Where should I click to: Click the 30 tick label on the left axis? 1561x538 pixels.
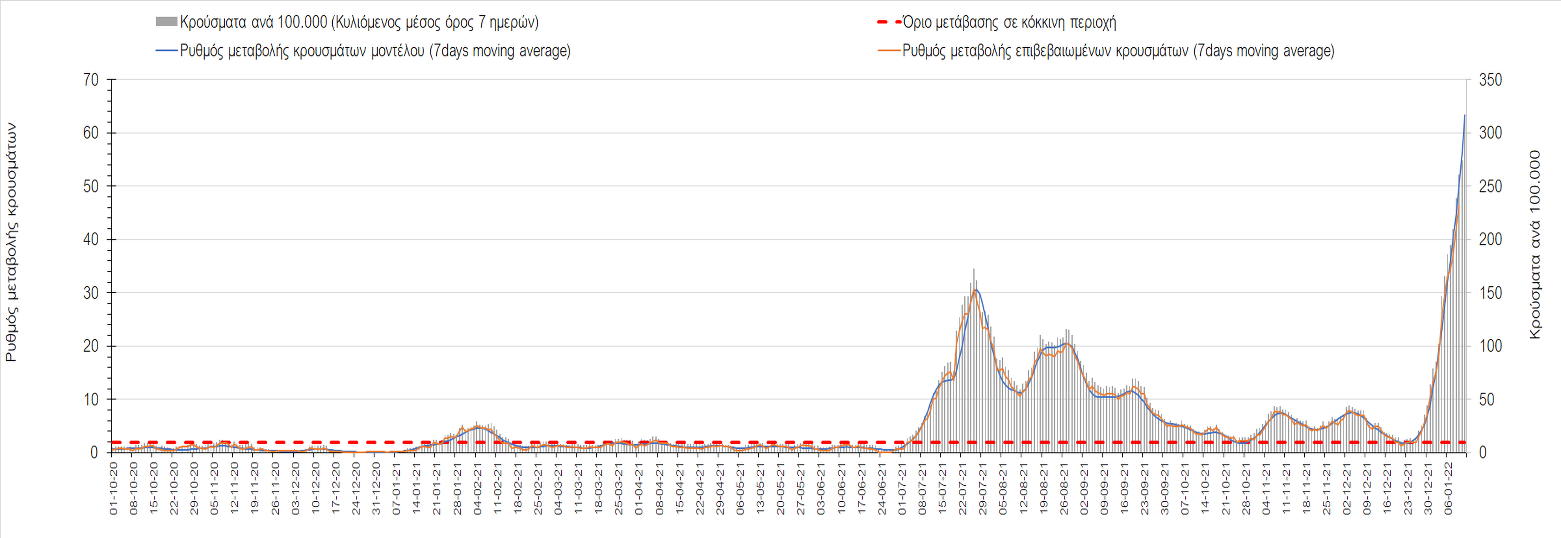point(90,293)
